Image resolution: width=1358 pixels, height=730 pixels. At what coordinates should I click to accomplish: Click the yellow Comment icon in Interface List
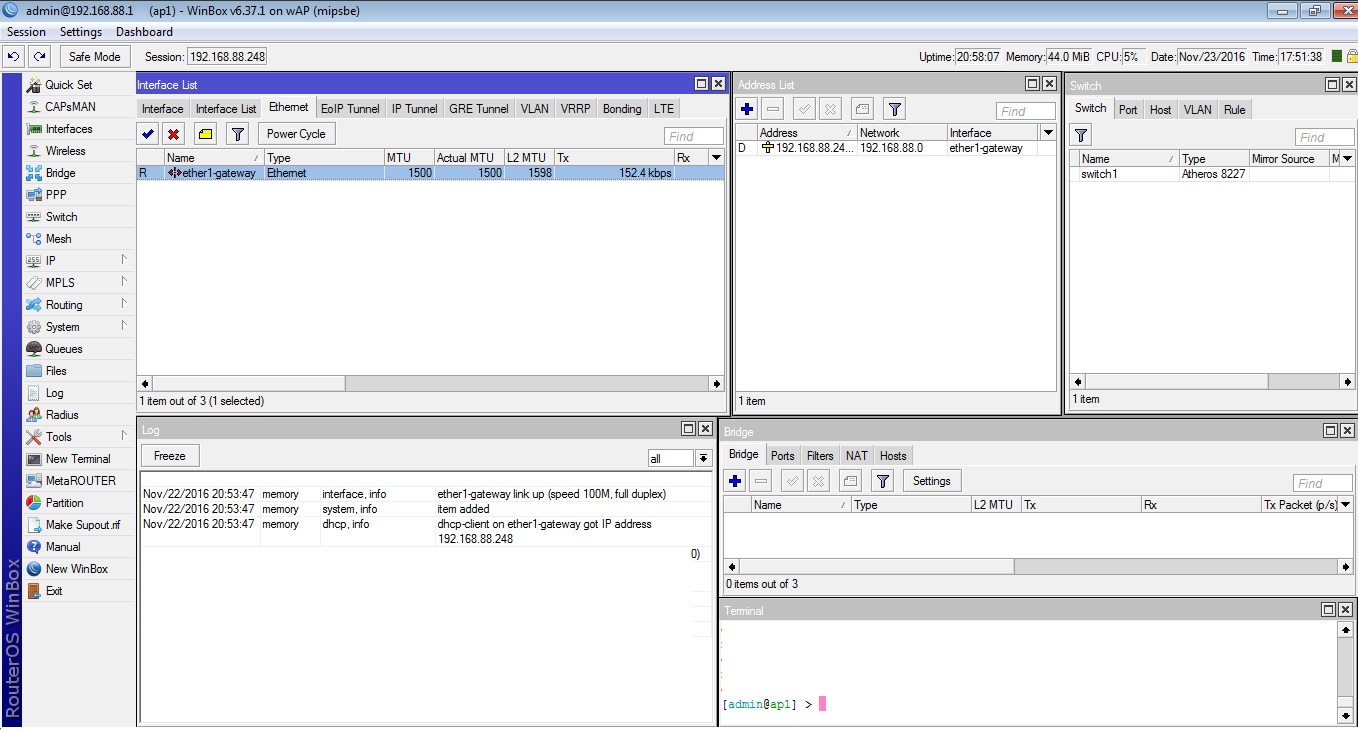[x=205, y=134]
